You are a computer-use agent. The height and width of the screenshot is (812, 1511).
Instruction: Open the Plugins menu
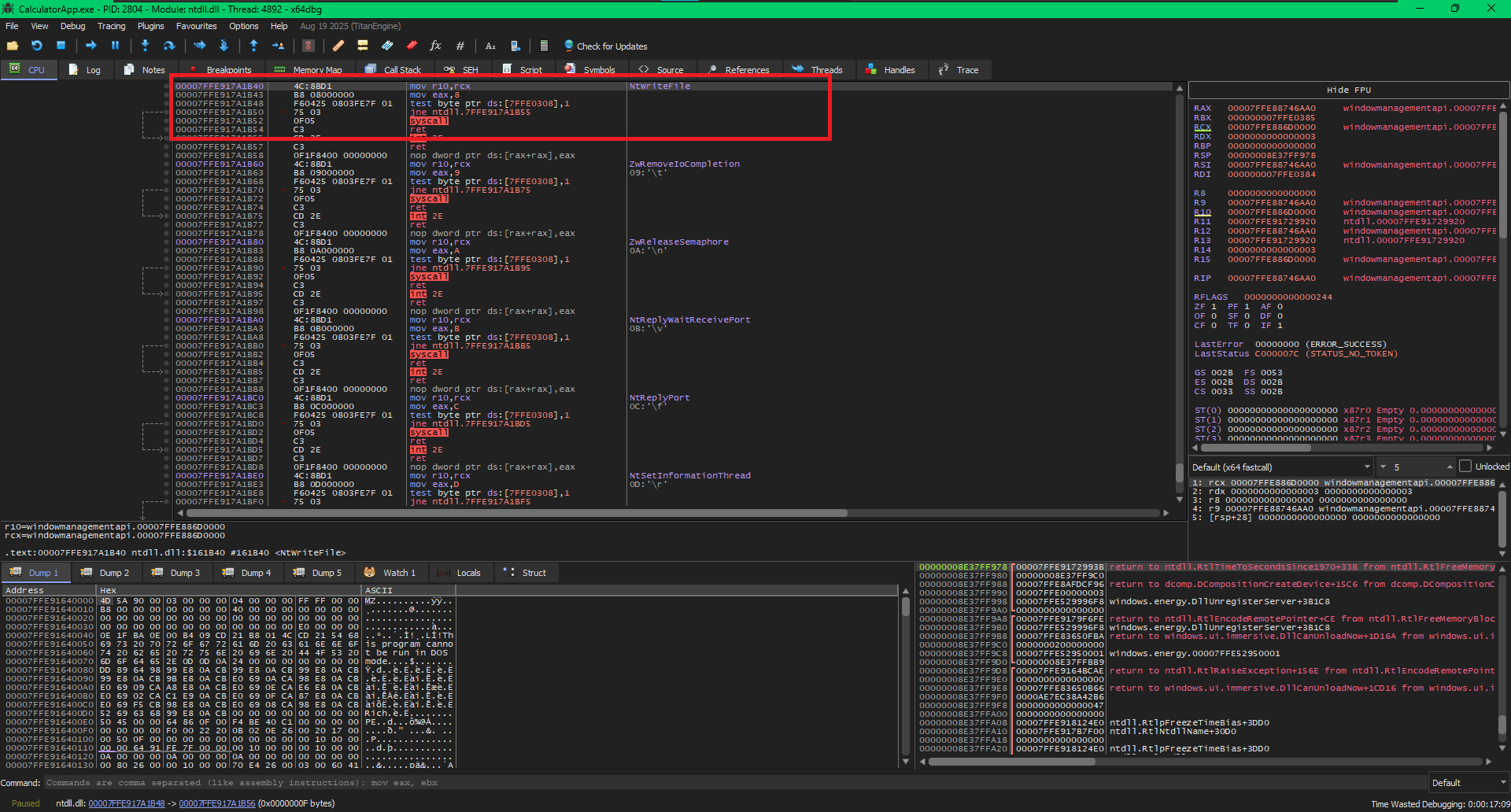[x=150, y=26]
